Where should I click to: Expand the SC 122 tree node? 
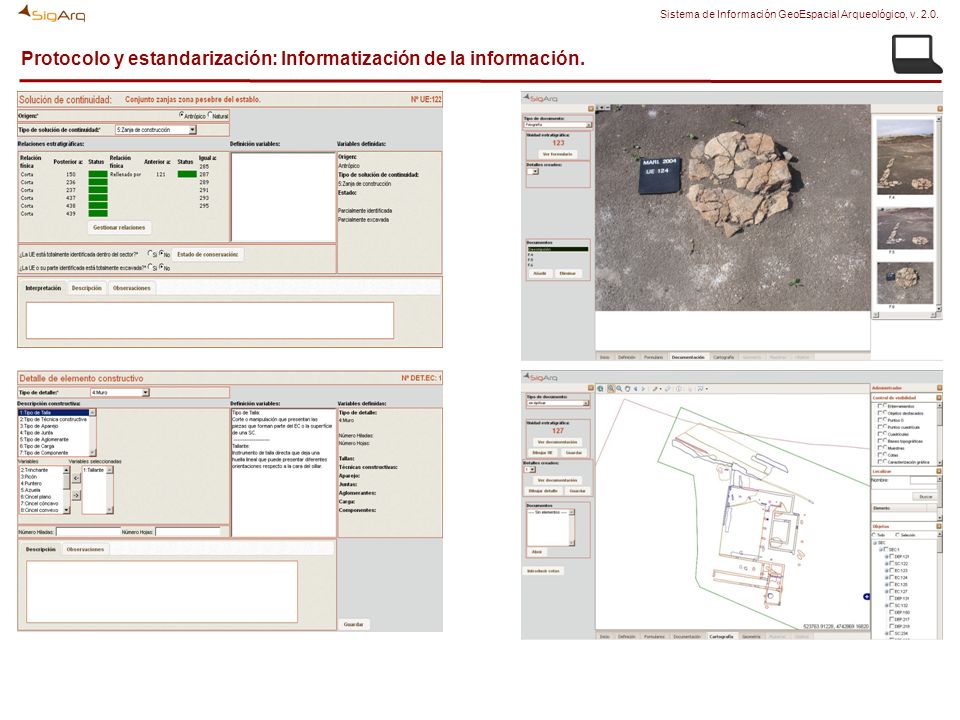pos(887,563)
